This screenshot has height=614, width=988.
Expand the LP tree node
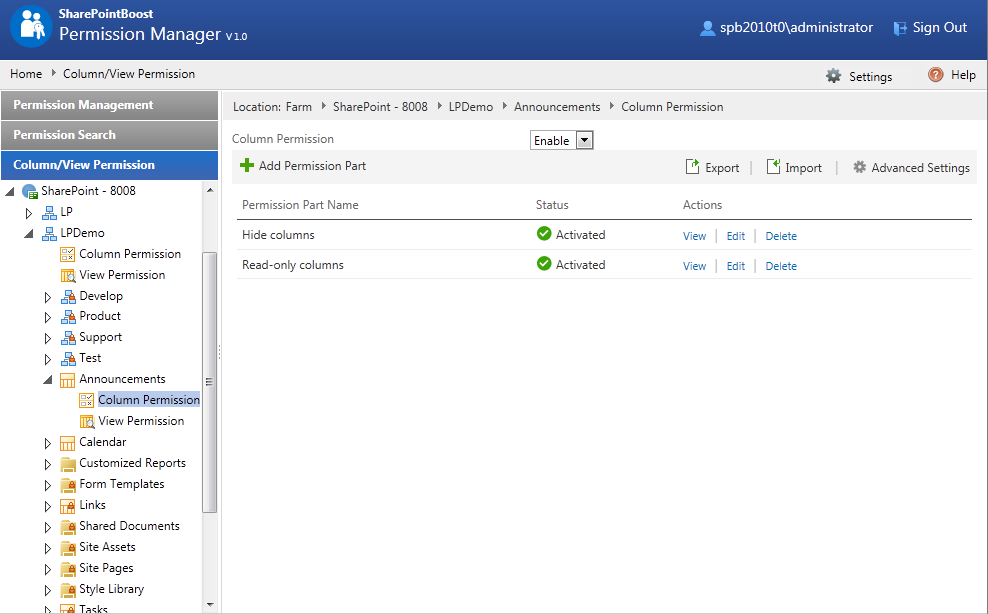28,213
